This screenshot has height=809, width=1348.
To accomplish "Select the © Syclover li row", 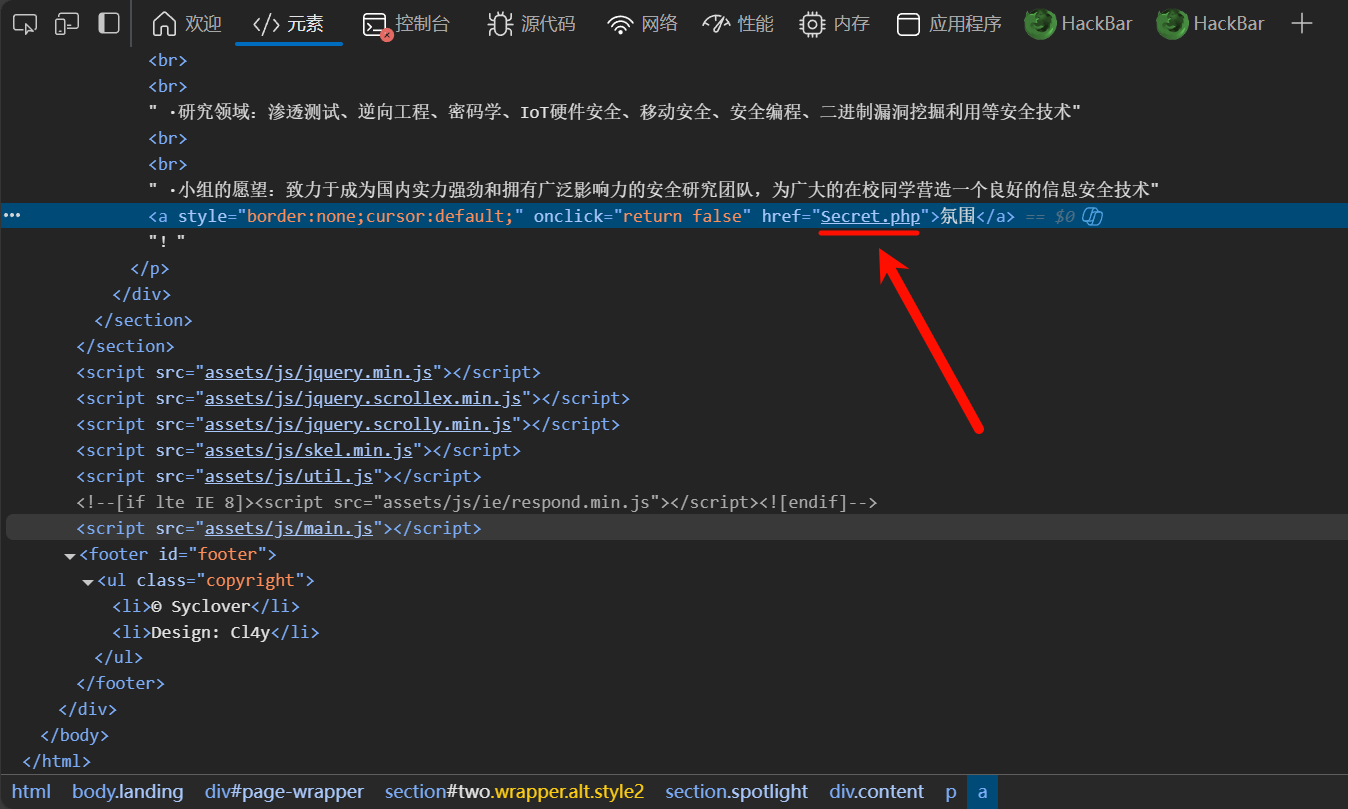I will [x=206, y=606].
